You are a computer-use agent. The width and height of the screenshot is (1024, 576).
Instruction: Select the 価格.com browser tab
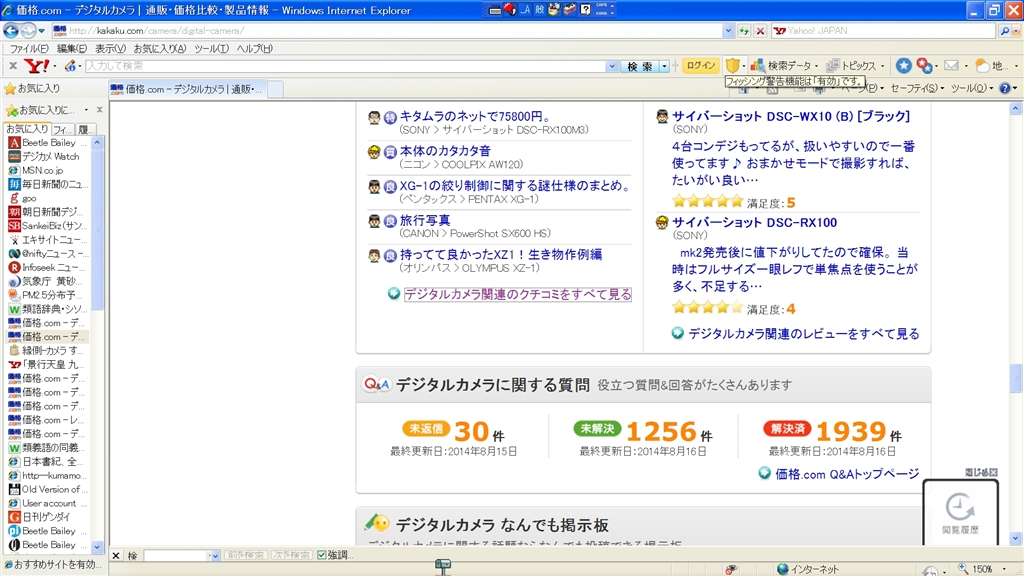[187, 89]
